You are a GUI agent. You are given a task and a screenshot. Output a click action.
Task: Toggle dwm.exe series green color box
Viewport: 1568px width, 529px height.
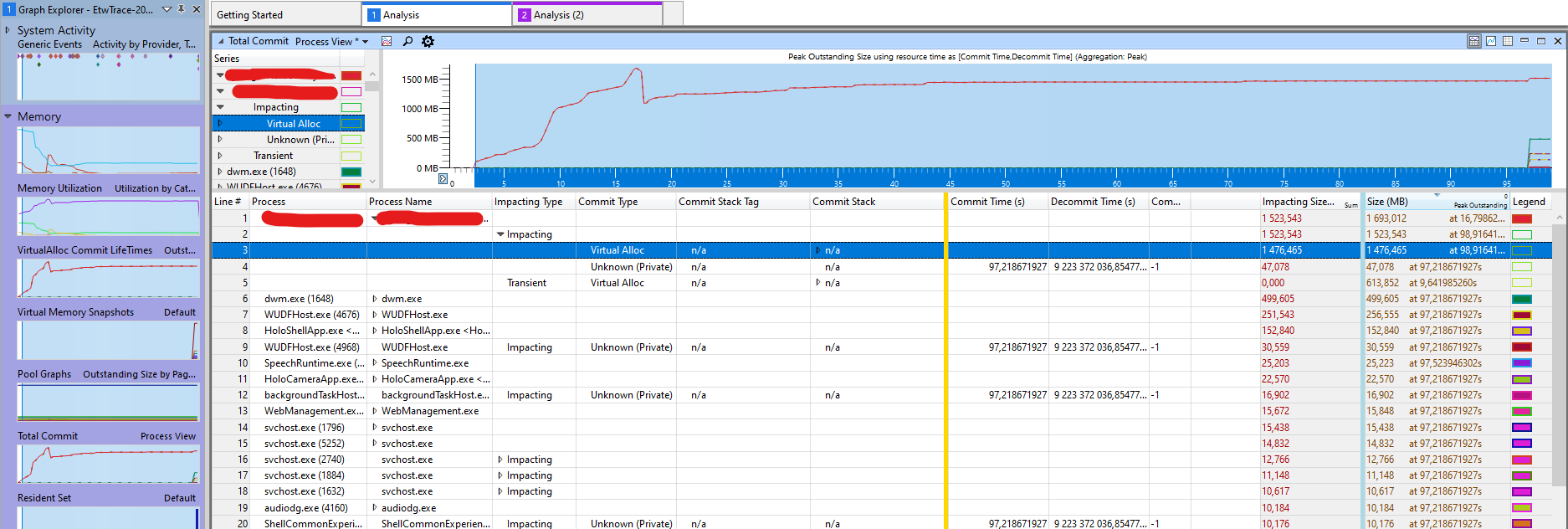click(351, 172)
